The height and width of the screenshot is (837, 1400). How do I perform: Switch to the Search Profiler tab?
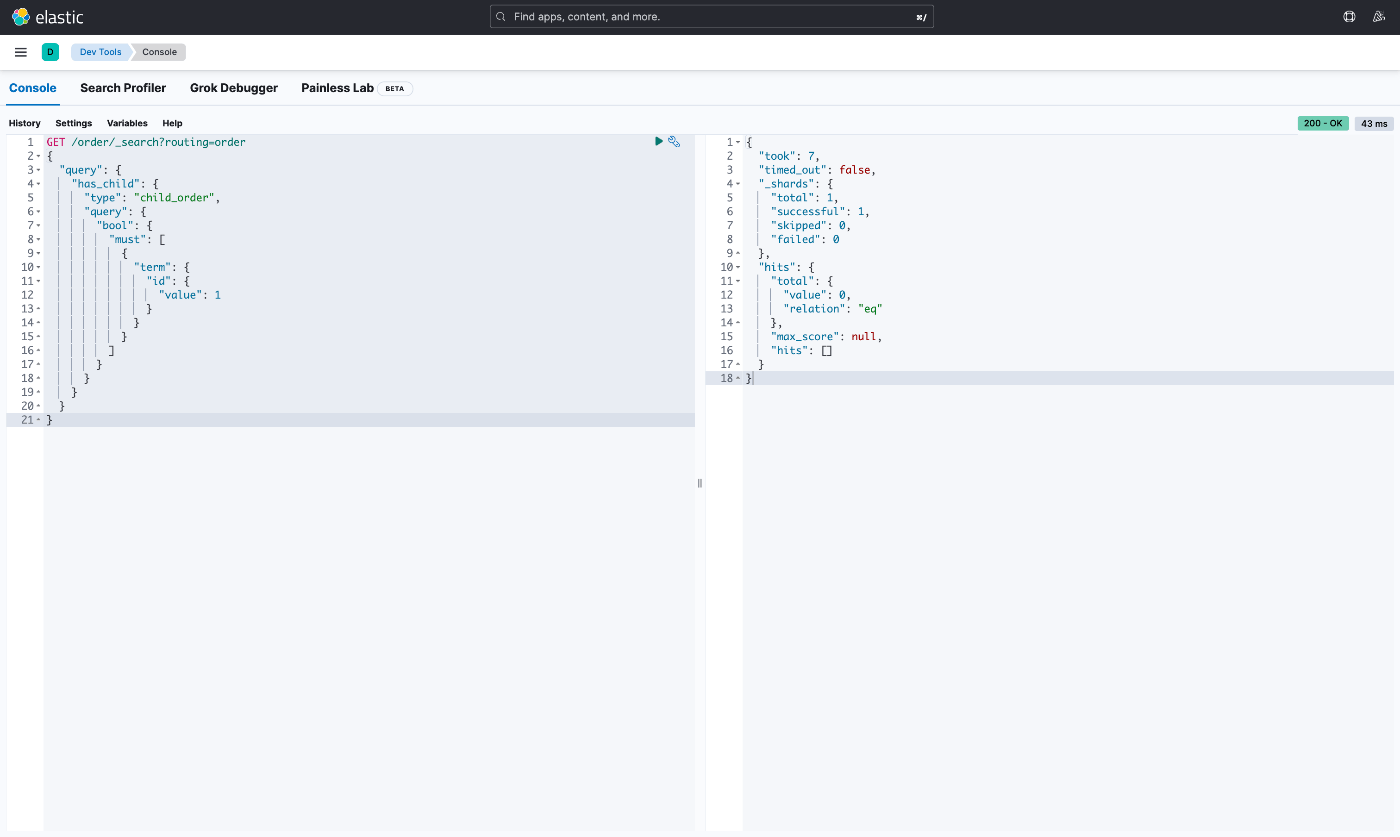tap(123, 88)
